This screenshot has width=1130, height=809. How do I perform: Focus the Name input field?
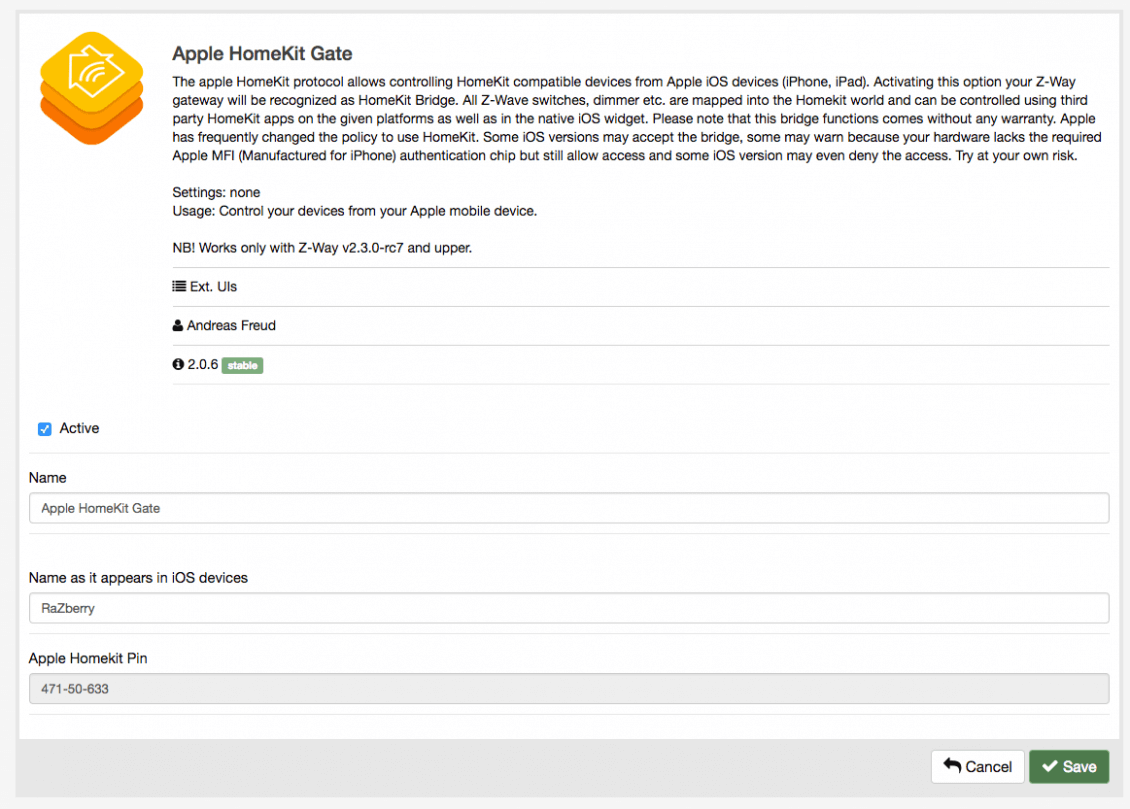point(568,508)
